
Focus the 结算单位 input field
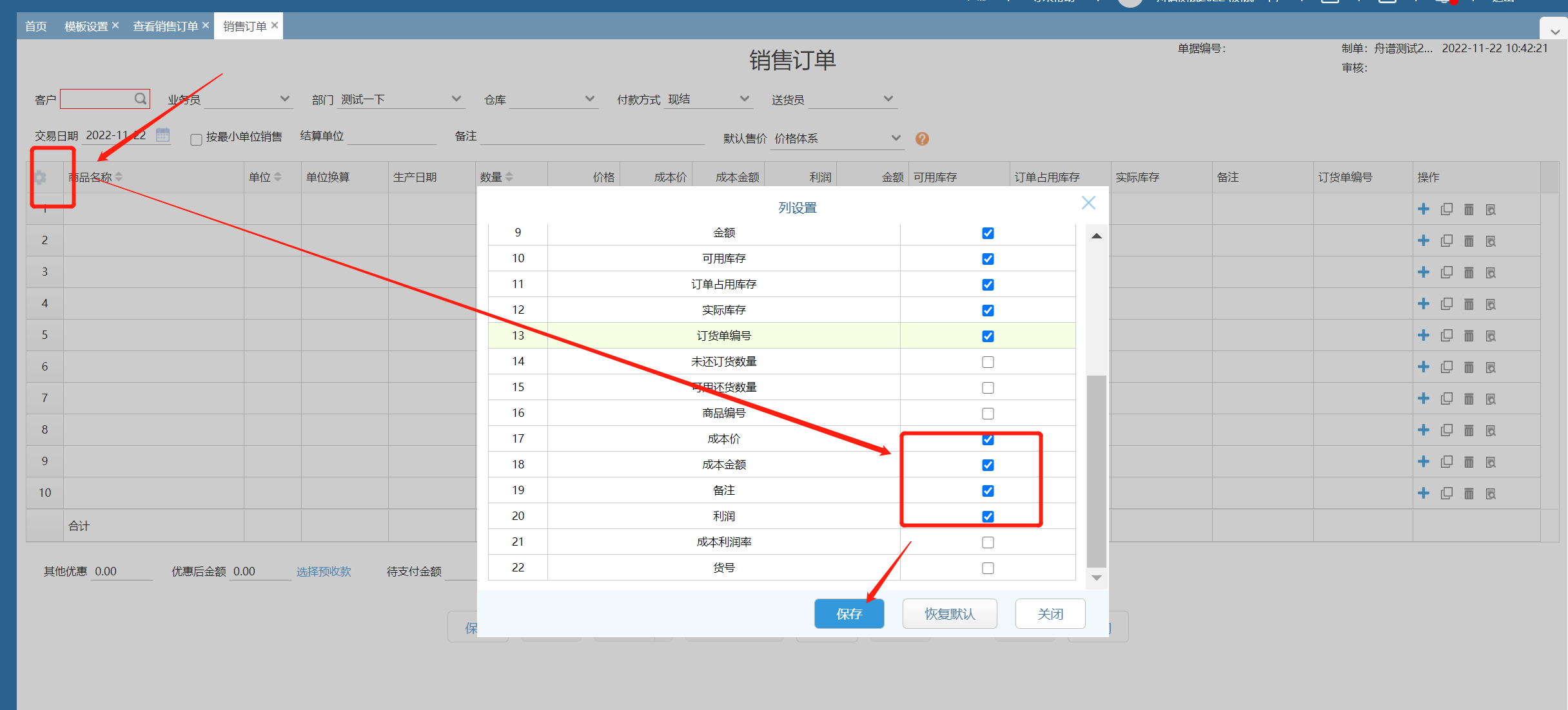click(x=392, y=136)
